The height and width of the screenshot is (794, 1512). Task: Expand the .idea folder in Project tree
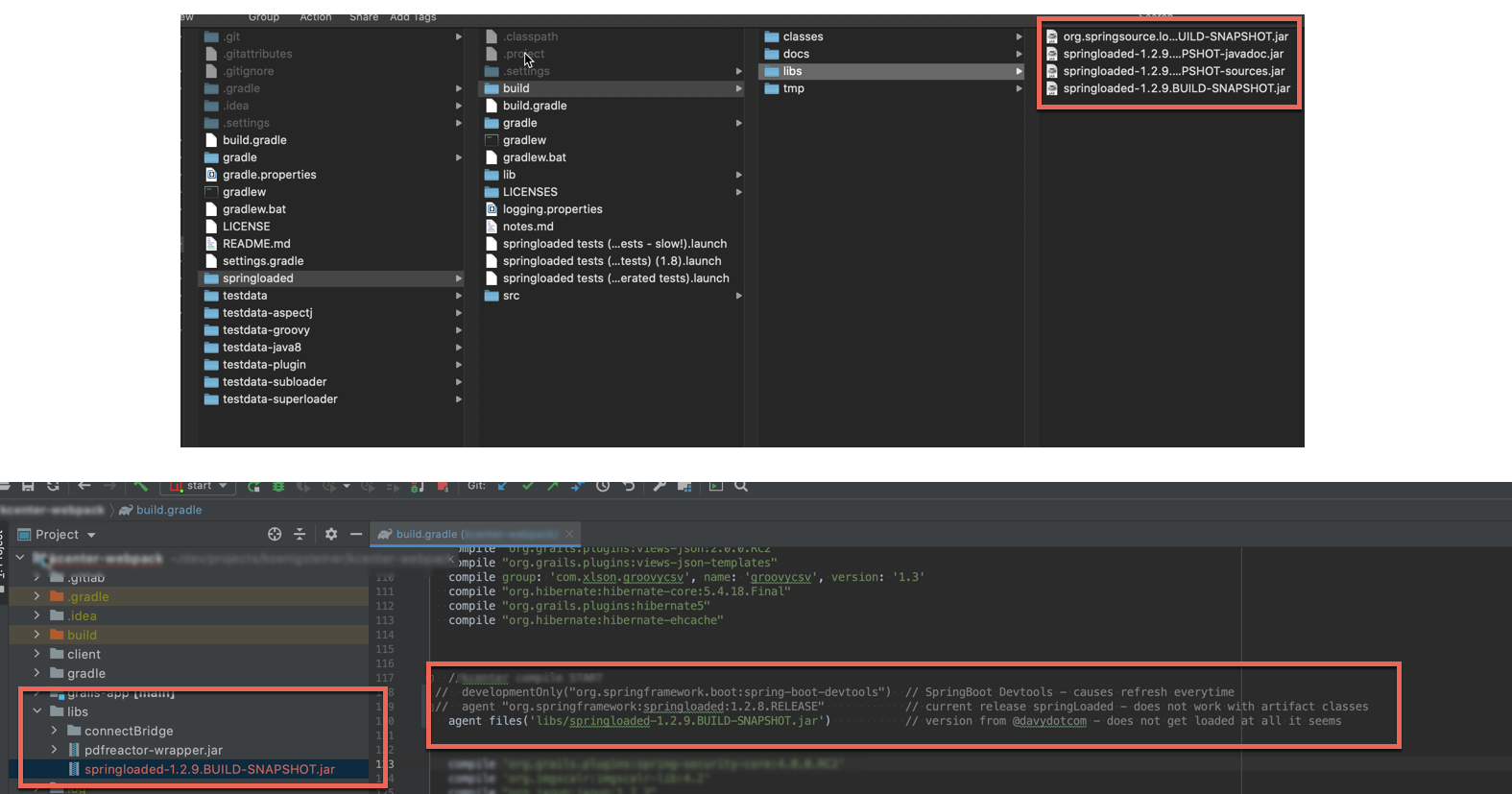coord(36,615)
